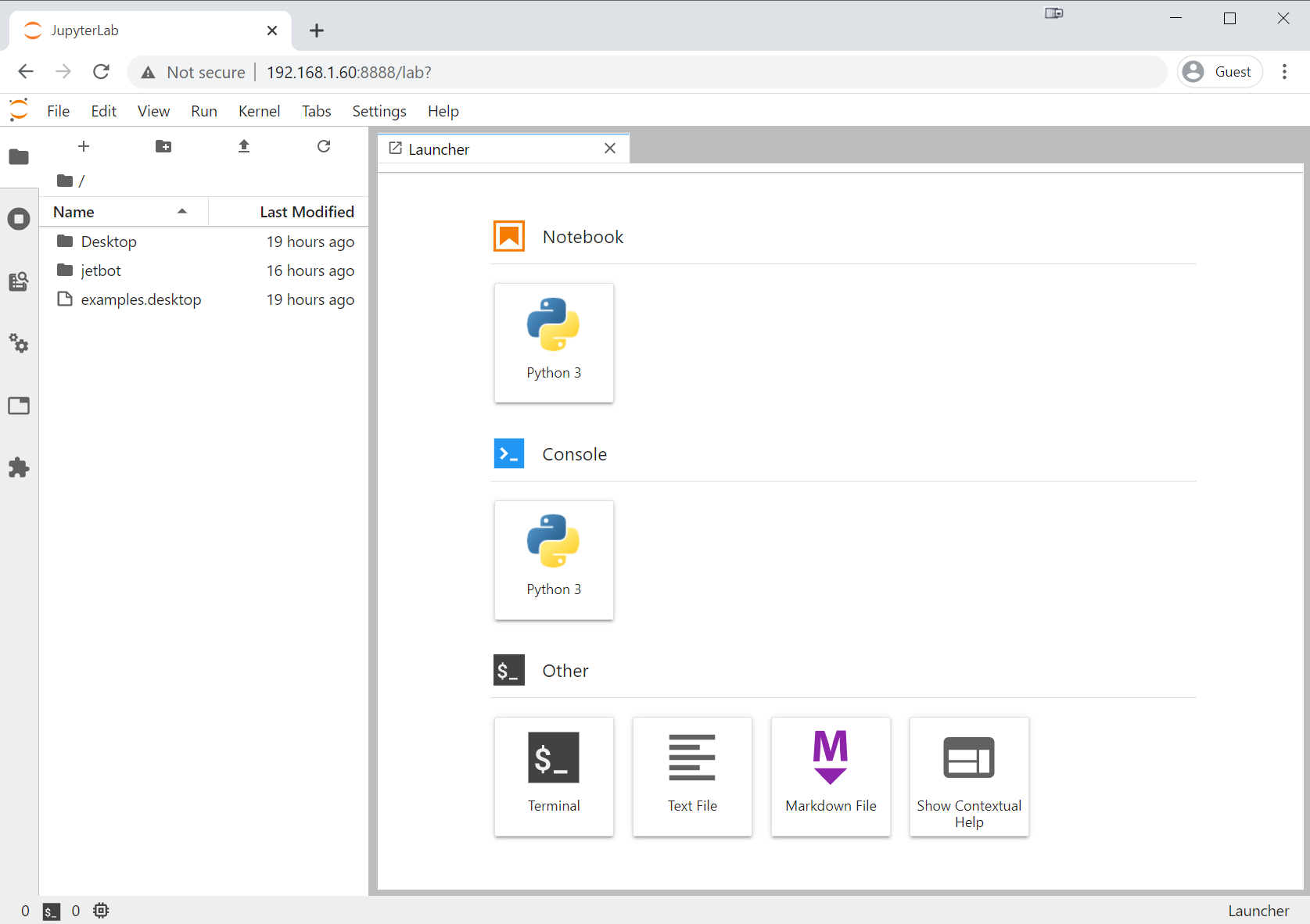Open the Guest profile button

1220,72
